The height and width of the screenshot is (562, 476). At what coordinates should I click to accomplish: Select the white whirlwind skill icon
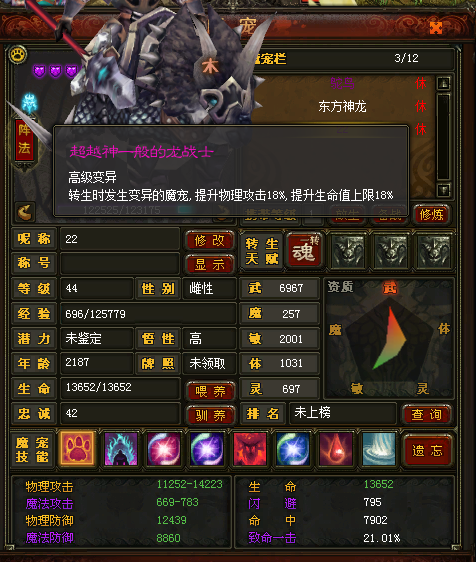click(379, 449)
